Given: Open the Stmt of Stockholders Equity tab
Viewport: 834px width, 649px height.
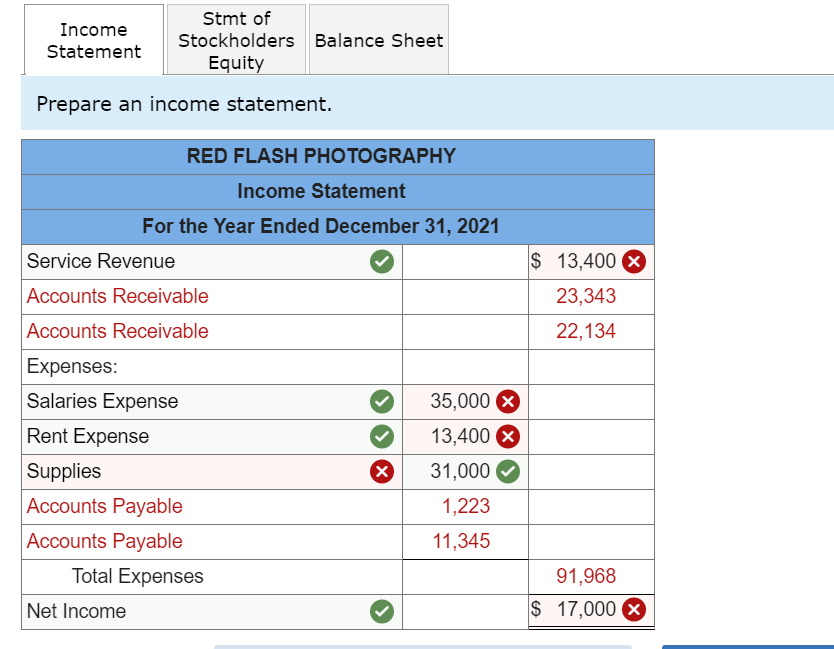Looking at the screenshot, I should pos(236,40).
